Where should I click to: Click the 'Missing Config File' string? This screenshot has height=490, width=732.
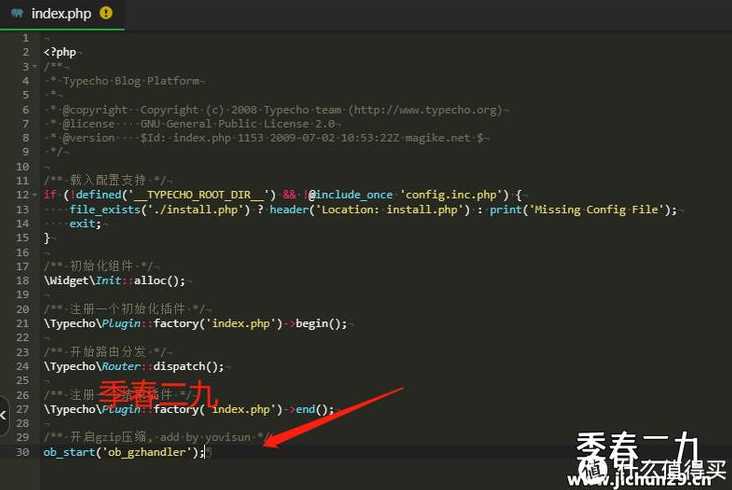(x=597, y=210)
